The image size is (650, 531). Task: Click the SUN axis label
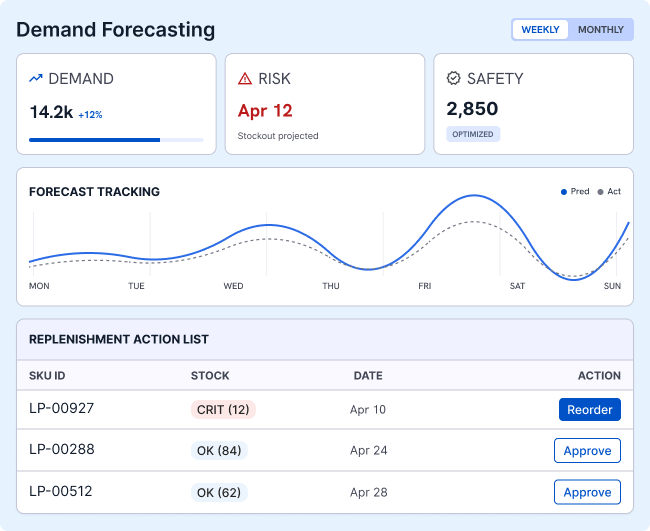point(612,286)
